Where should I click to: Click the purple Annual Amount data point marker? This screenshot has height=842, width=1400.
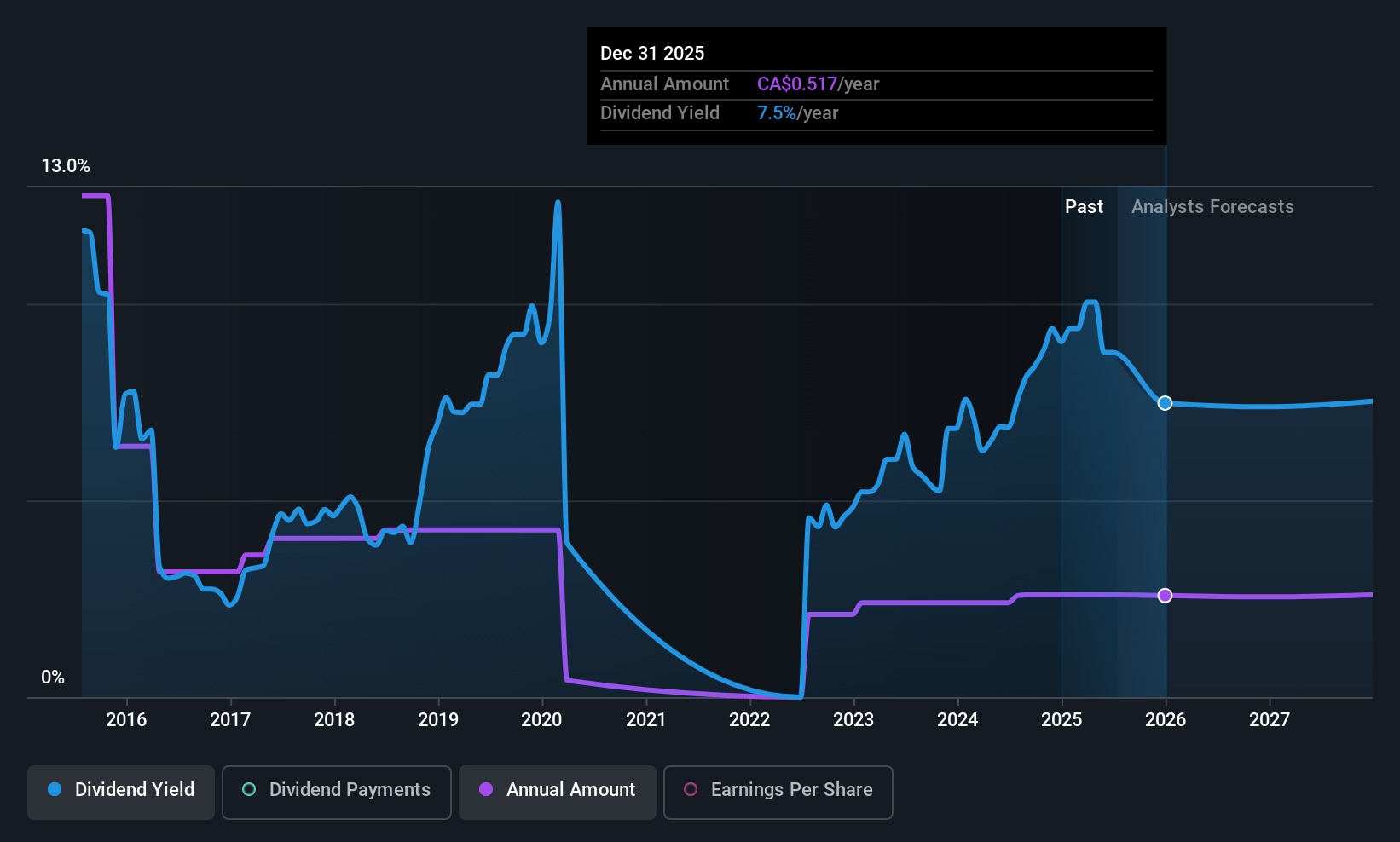pos(1165,596)
